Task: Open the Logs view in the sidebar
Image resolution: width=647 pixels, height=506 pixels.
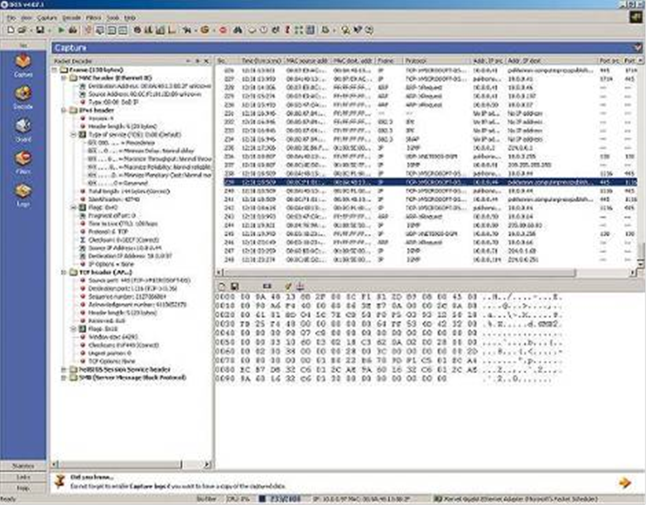Action: coord(23,195)
